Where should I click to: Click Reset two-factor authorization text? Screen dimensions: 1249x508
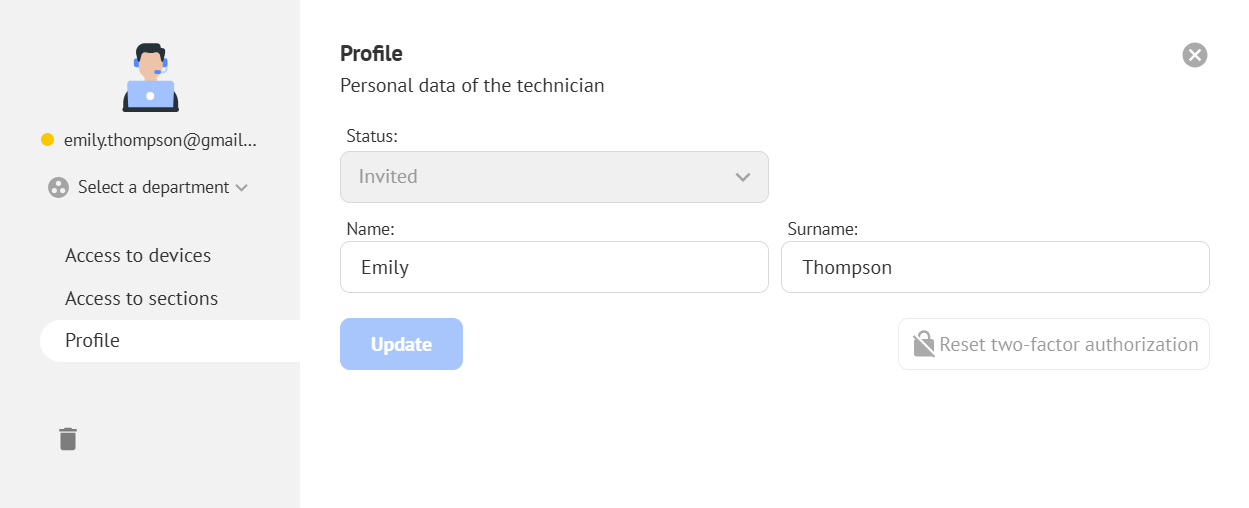[x=1068, y=344]
